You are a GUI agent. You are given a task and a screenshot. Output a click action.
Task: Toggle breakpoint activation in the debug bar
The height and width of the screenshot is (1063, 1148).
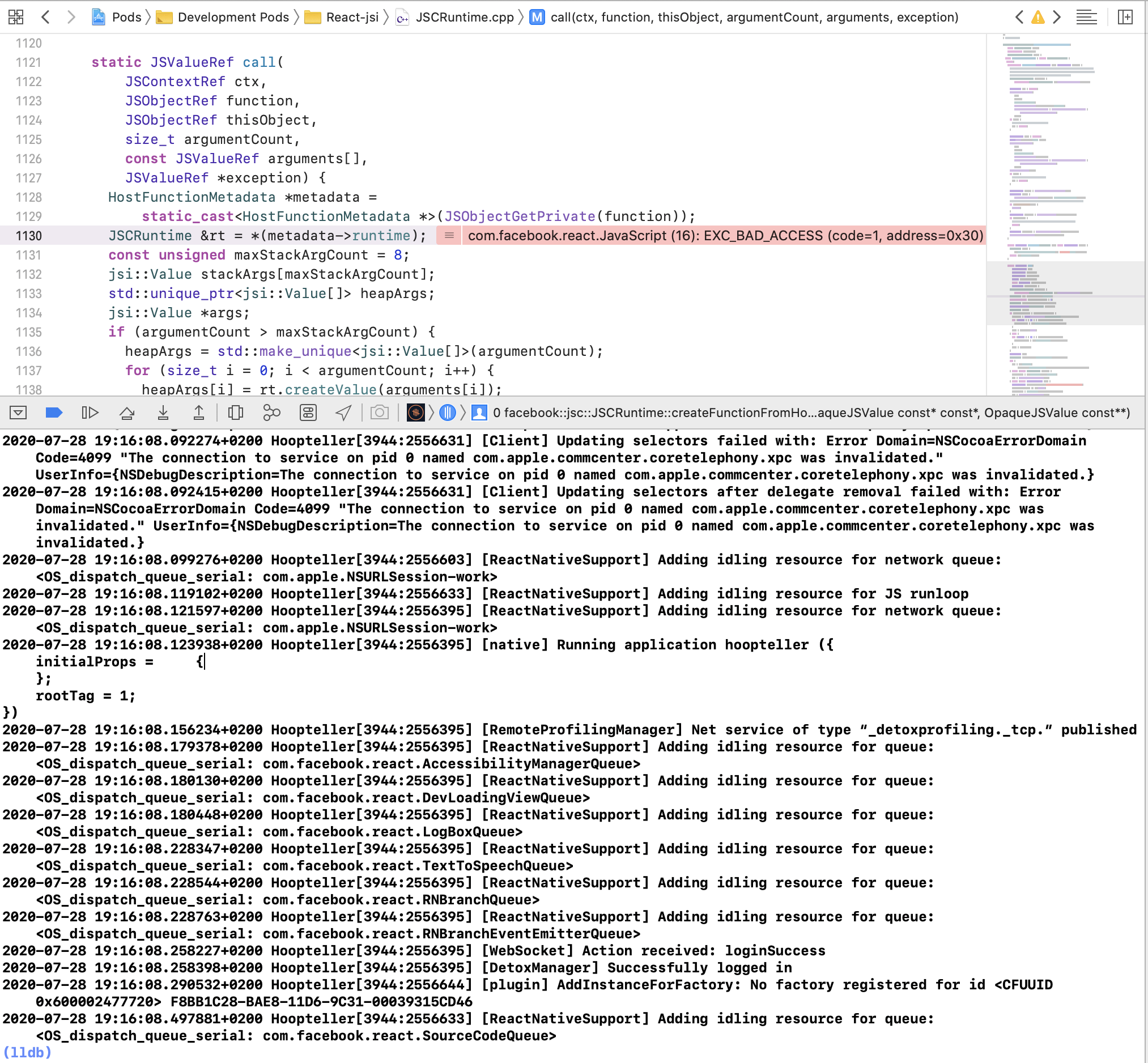point(54,413)
